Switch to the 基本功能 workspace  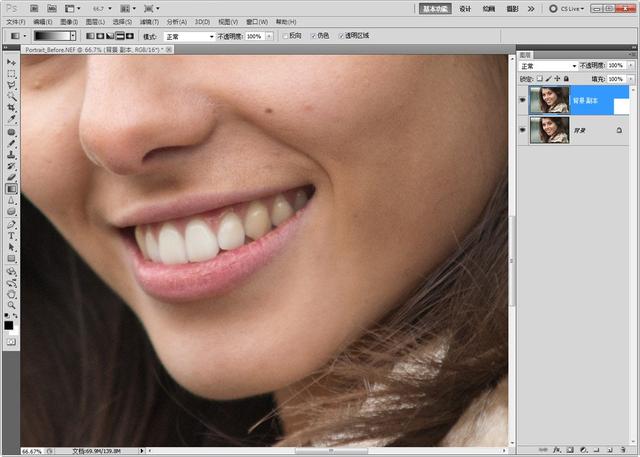[x=435, y=9]
